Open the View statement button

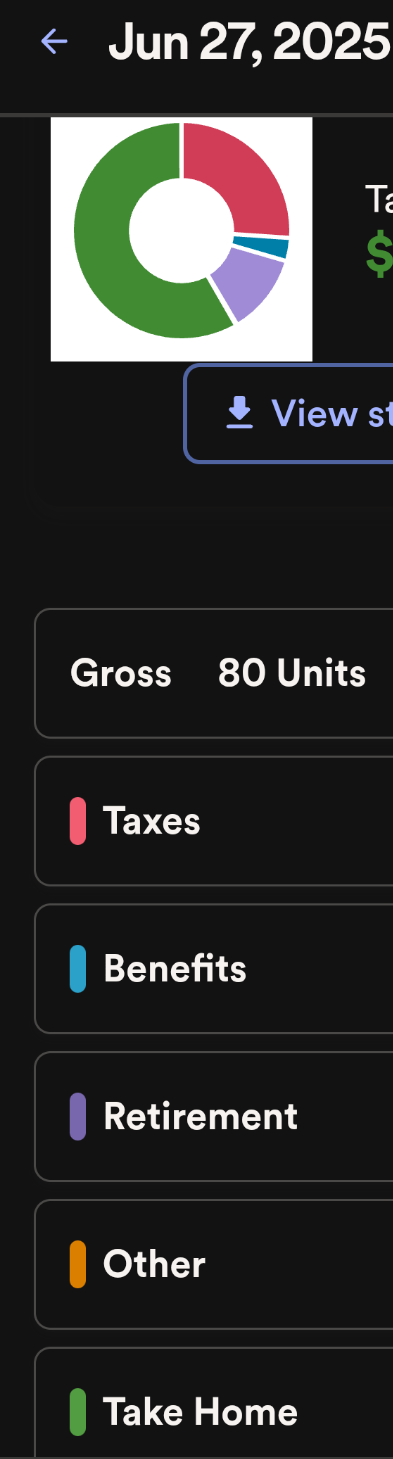(289, 413)
